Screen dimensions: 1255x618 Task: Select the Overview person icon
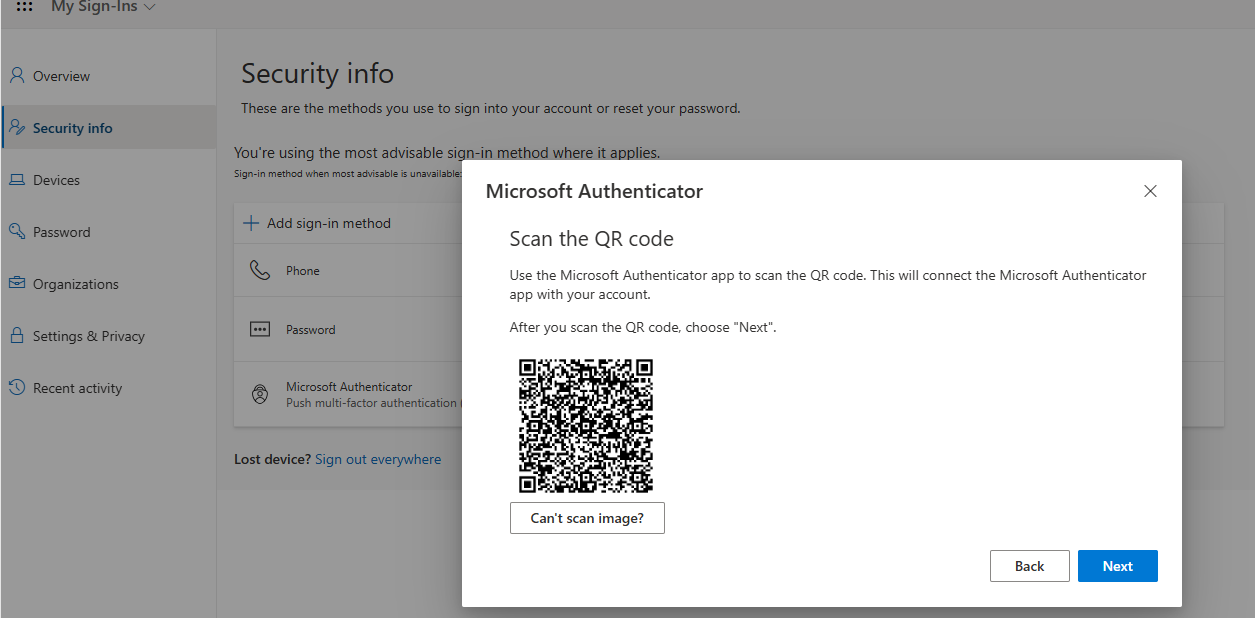click(x=18, y=75)
